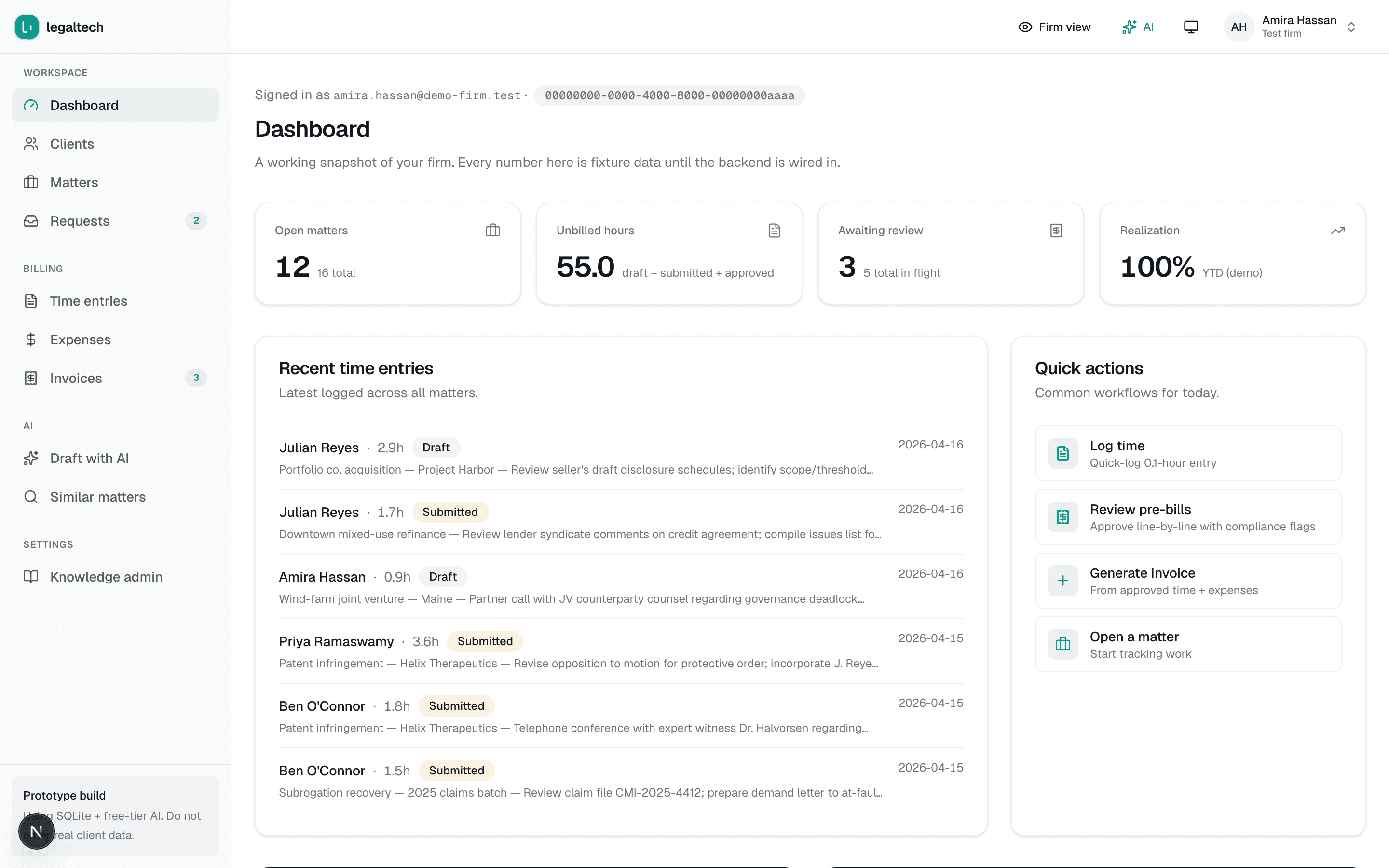Click the Open a matter briefcase icon
1389x868 pixels.
point(1062,644)
